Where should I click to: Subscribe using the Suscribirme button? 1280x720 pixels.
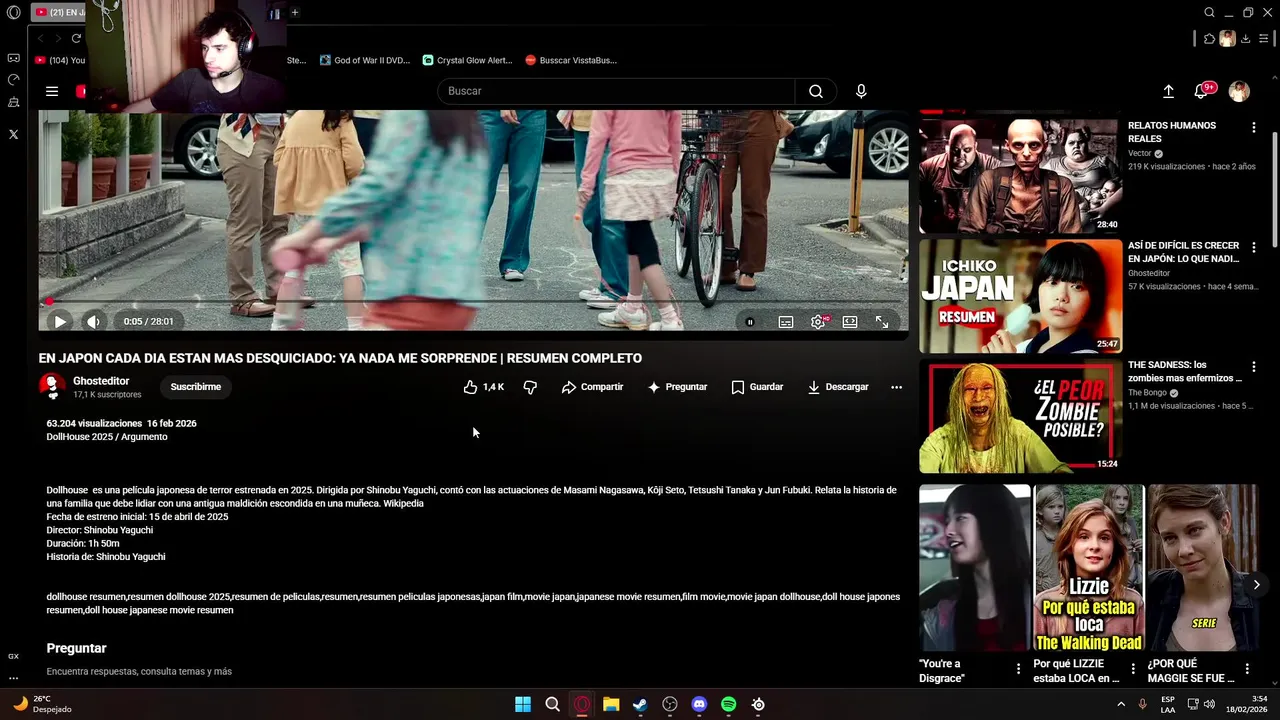[196, 387]
